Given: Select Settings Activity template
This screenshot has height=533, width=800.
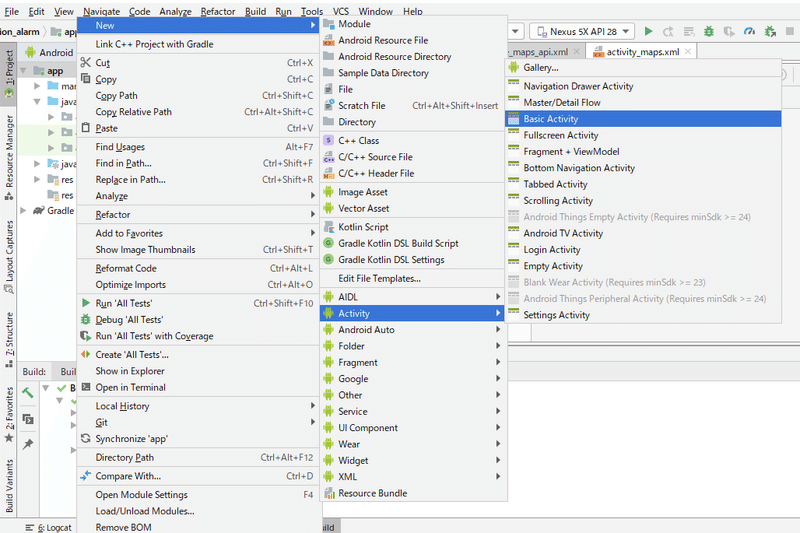Looking at the screenshot, I should pos(643,315).
